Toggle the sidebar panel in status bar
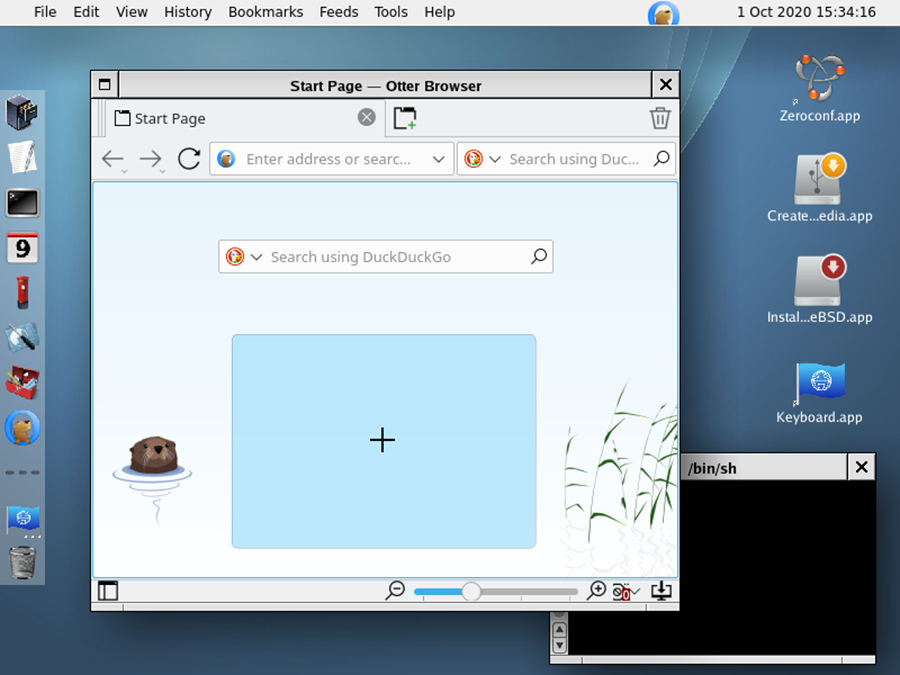This screenshot has height=675, width=900. (x=107, y=591)
